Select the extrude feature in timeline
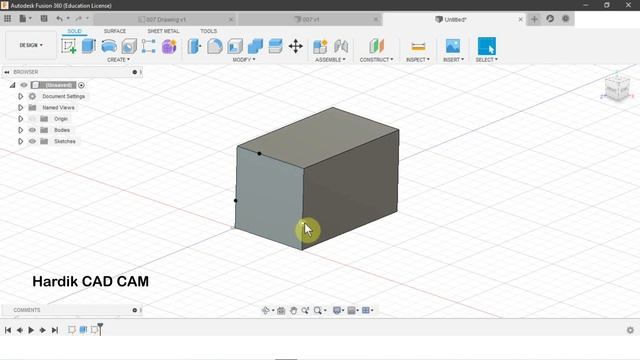The height and width of the screenshot is (360, 640). coord(83,330)
